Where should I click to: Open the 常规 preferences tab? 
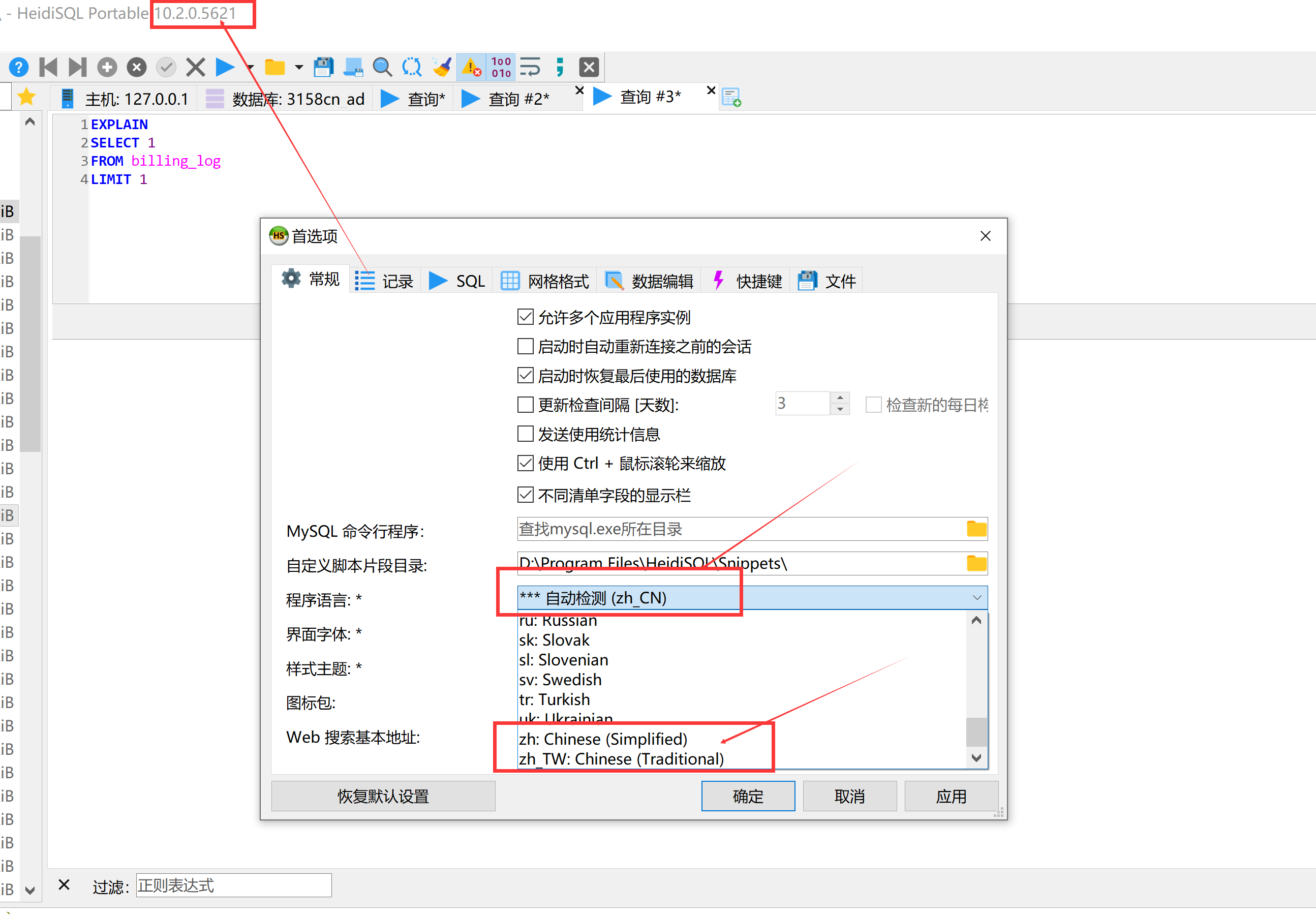pyautogui.click(x=311, y=280)
